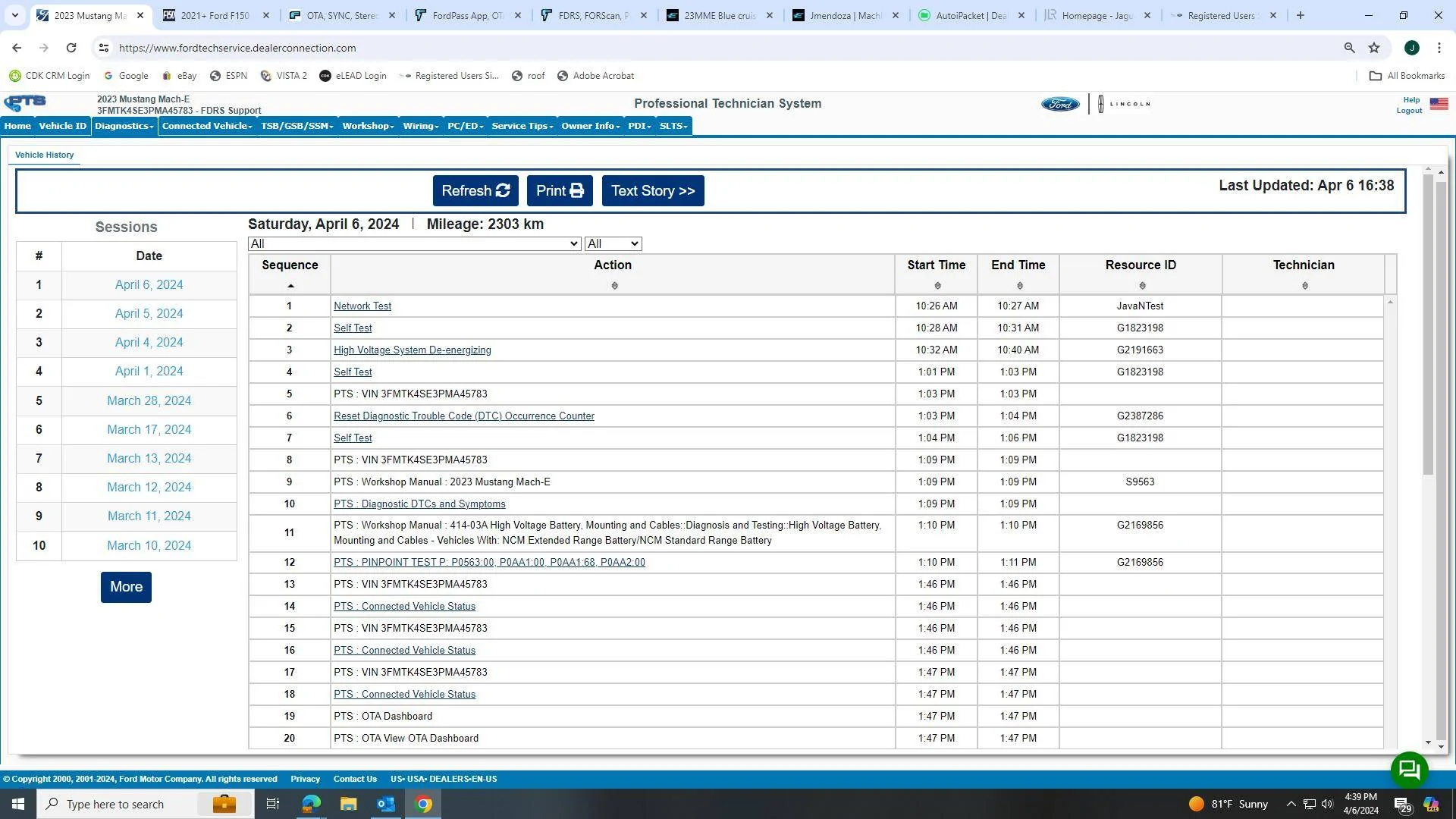The height and width of the screenshot is (819, 1456).
Task: Open the PDI menu
Action: point(639,126)
